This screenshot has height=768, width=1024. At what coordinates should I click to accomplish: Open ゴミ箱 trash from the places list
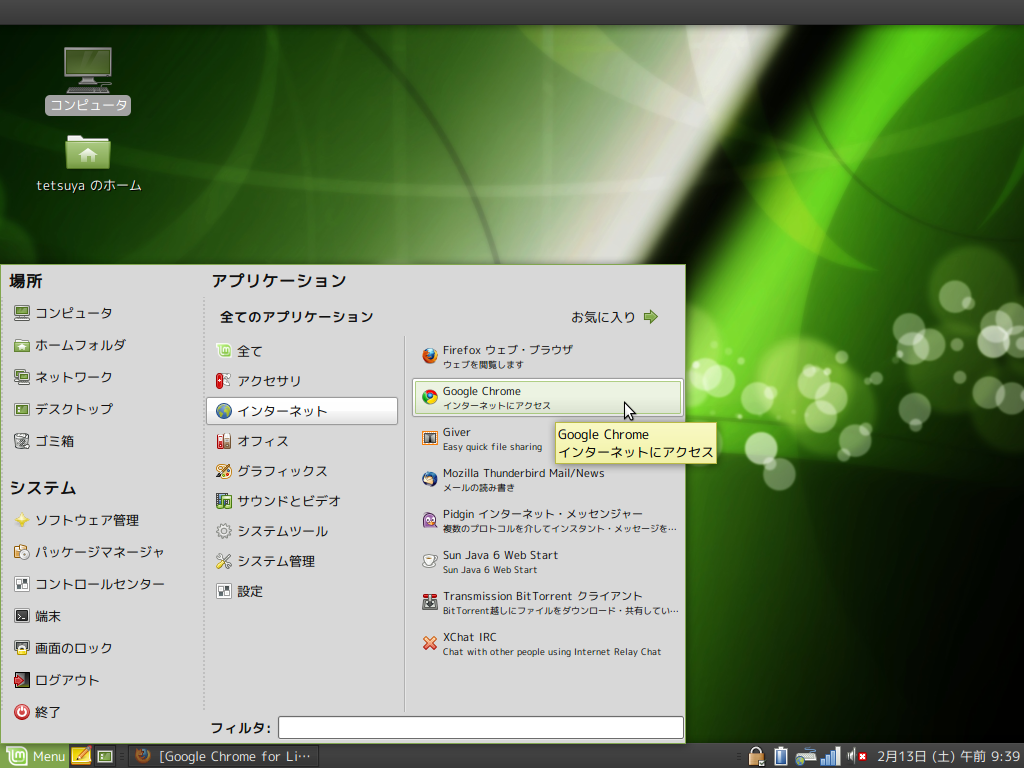point(44,441)
